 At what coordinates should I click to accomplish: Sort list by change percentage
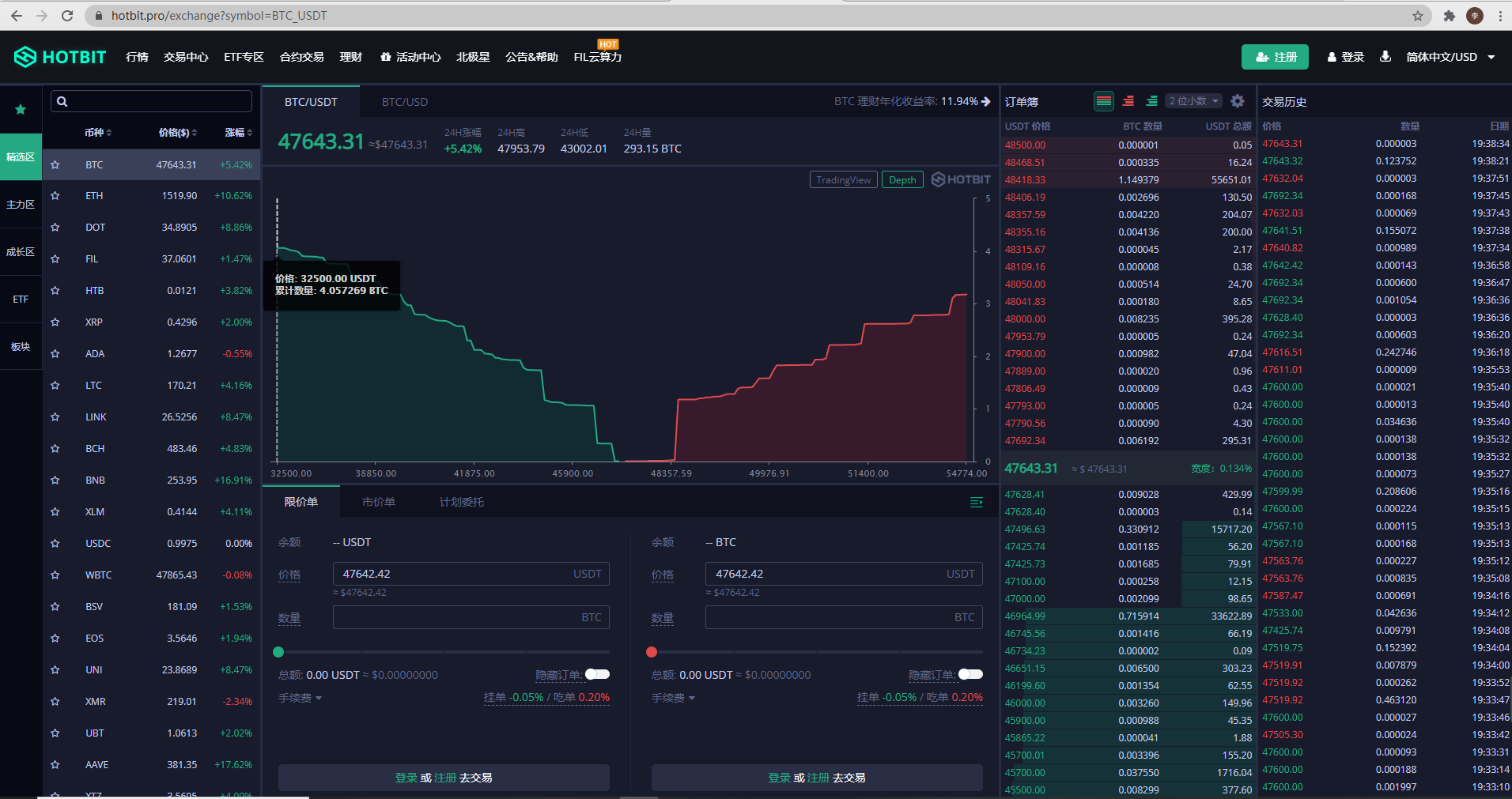239,133
